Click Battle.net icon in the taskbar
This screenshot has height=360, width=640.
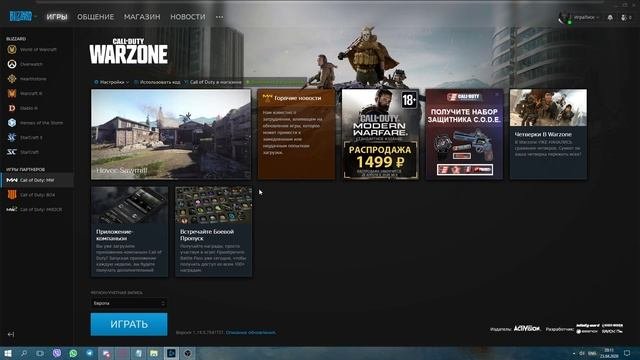171,353
